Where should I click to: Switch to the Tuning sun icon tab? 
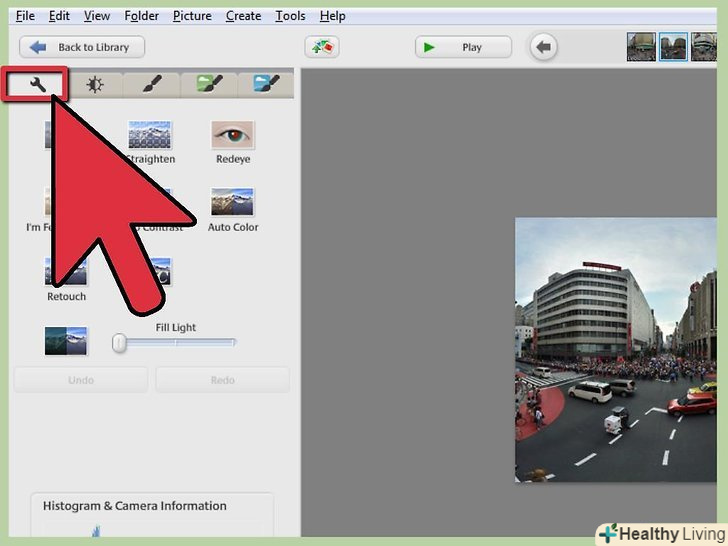click(95, 85)
